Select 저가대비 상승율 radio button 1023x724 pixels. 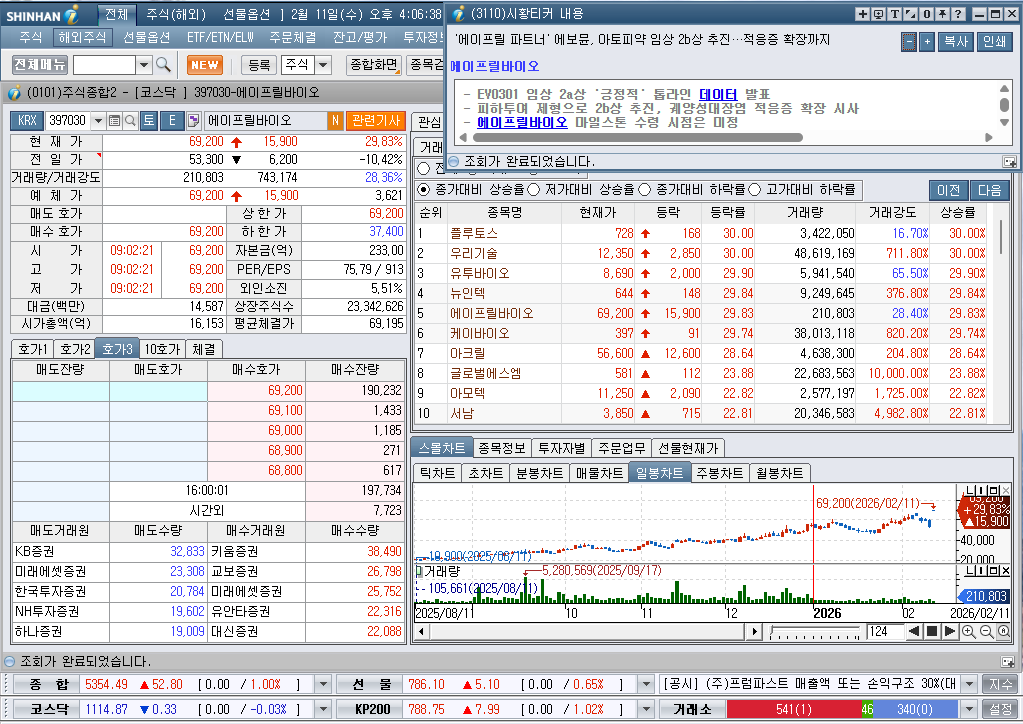533,190
